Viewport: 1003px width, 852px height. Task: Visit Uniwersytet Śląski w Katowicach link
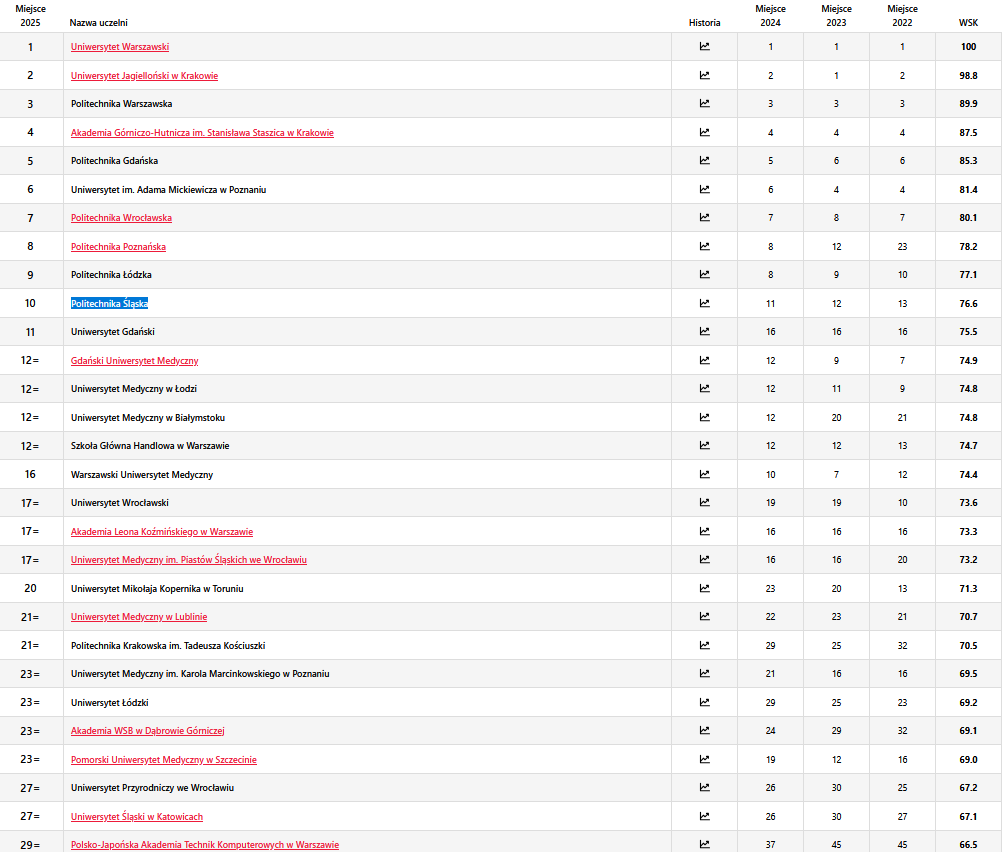coord(136,816)
